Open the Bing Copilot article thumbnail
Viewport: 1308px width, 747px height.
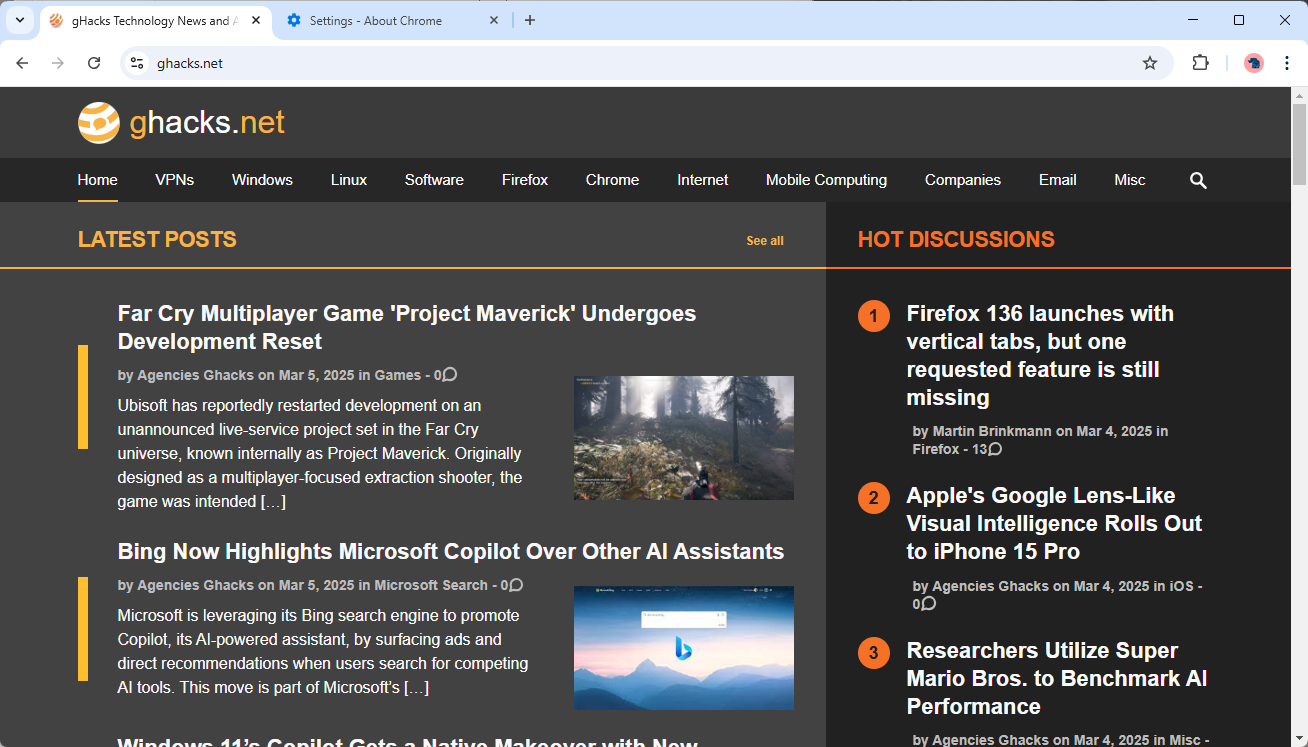pos(683,647)
